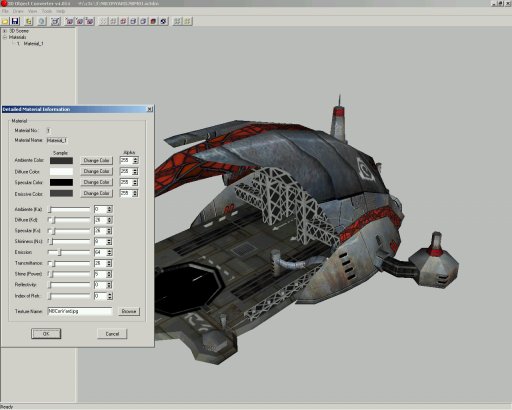Click the yellow-green tree structure toolbar icon
The width and height of the screenshot is (512, 410).
(x=29, y=21)
